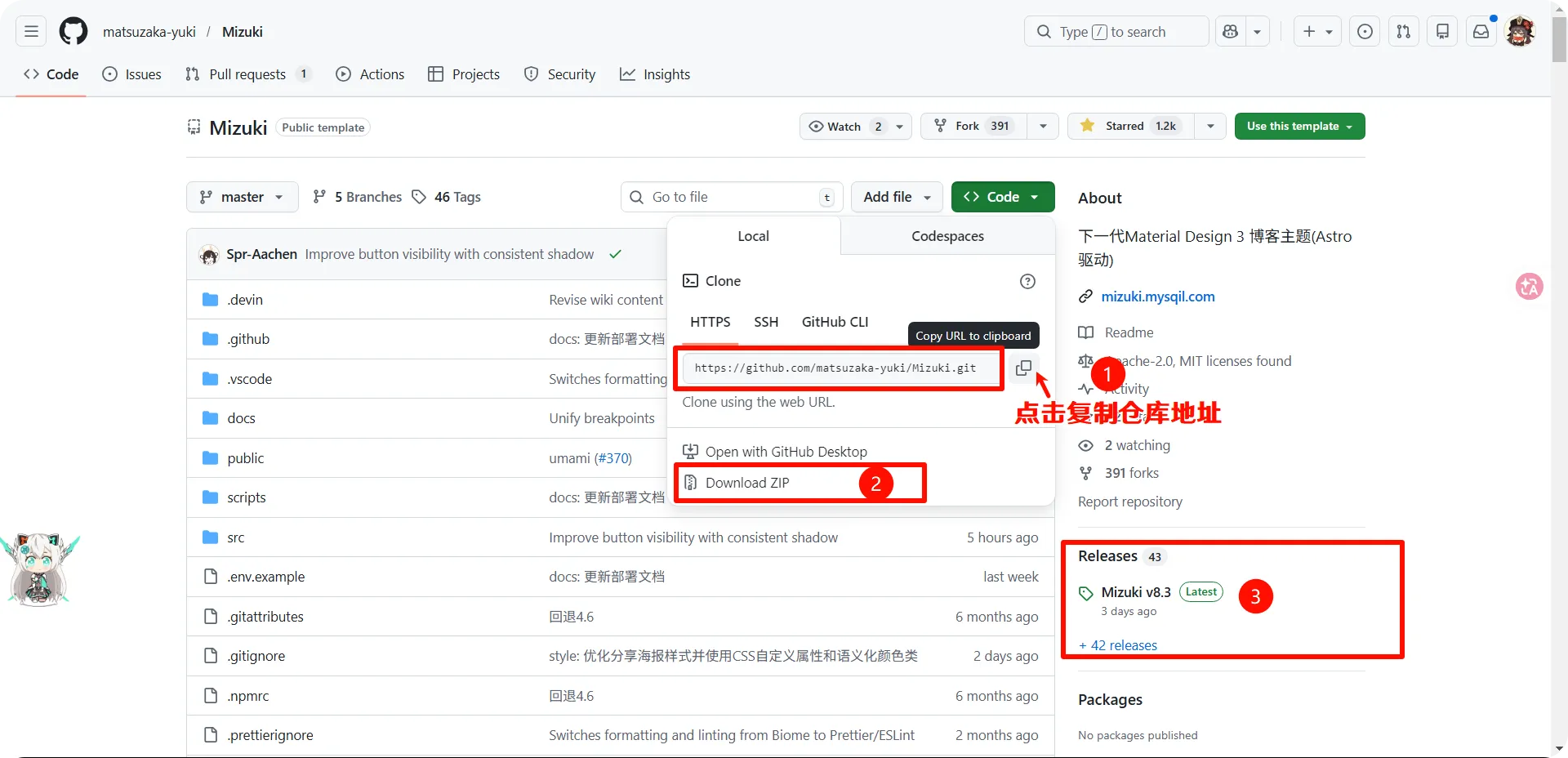Screen dimensions: 1568x758
Task: Open the .devin folder
Action: pos(245,300)
